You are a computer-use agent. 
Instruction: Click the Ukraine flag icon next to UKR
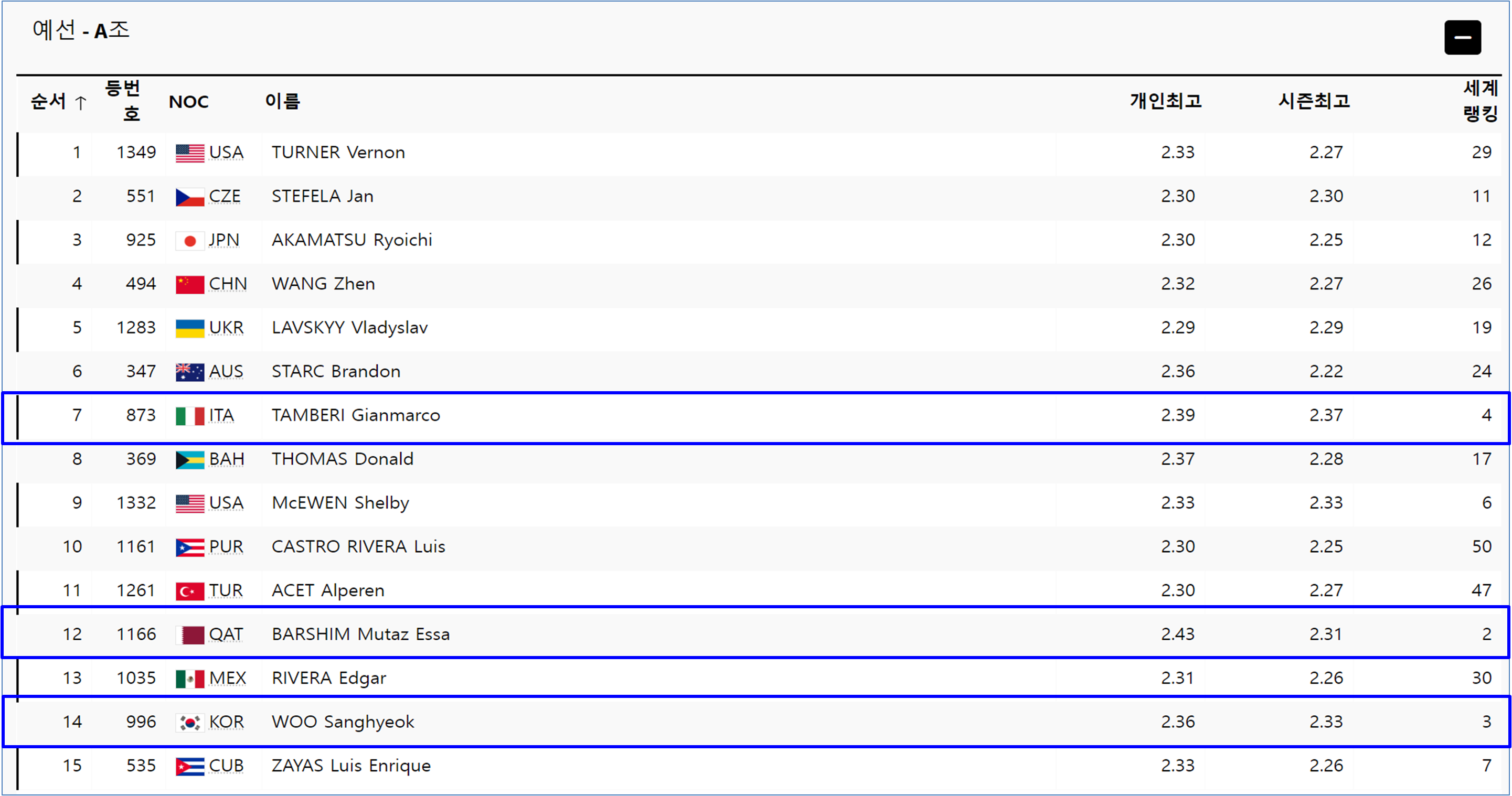[189, 328]
